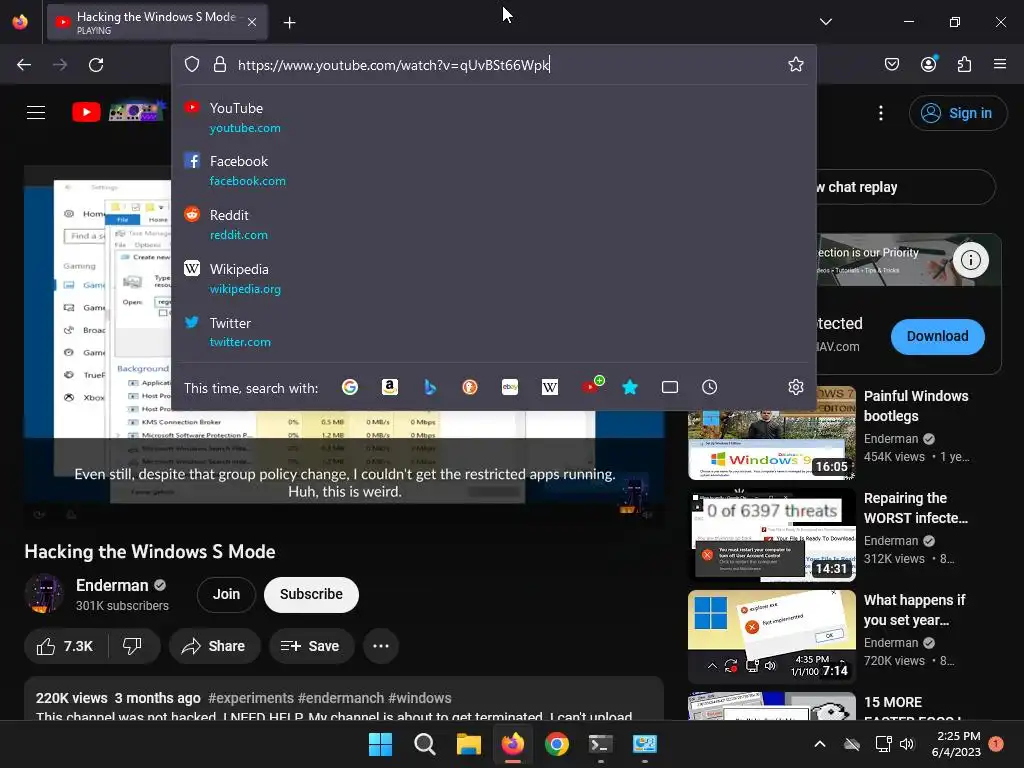The height and width of the screenshot is (768, 1024).
Task: Open more actions ellipsis under video
Action: tap(381, 646)
